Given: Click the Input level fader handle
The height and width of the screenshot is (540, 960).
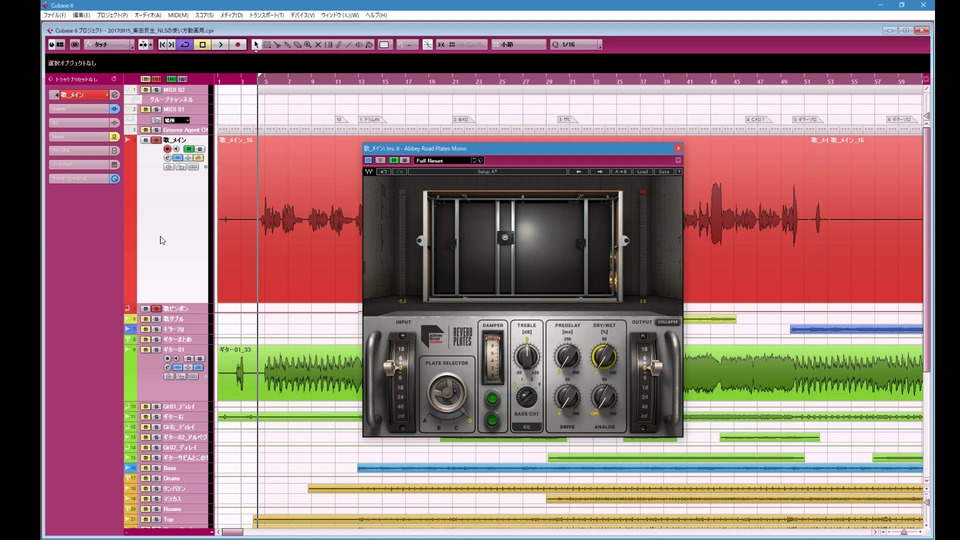Looking at the screenshot, I should (390, 367).
